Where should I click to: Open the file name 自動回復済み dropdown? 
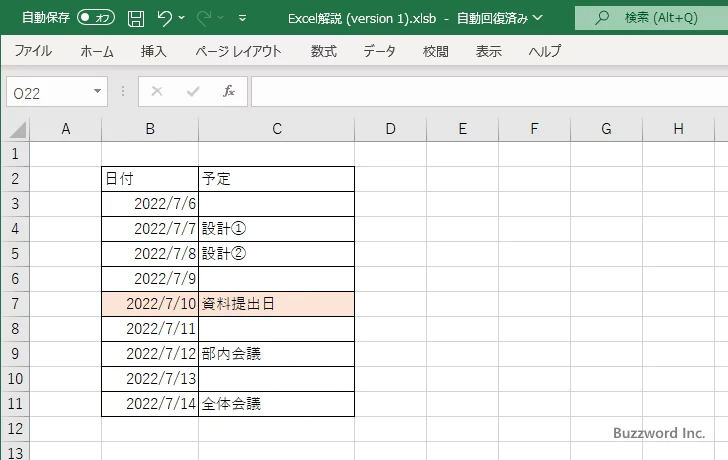[538, 18]
